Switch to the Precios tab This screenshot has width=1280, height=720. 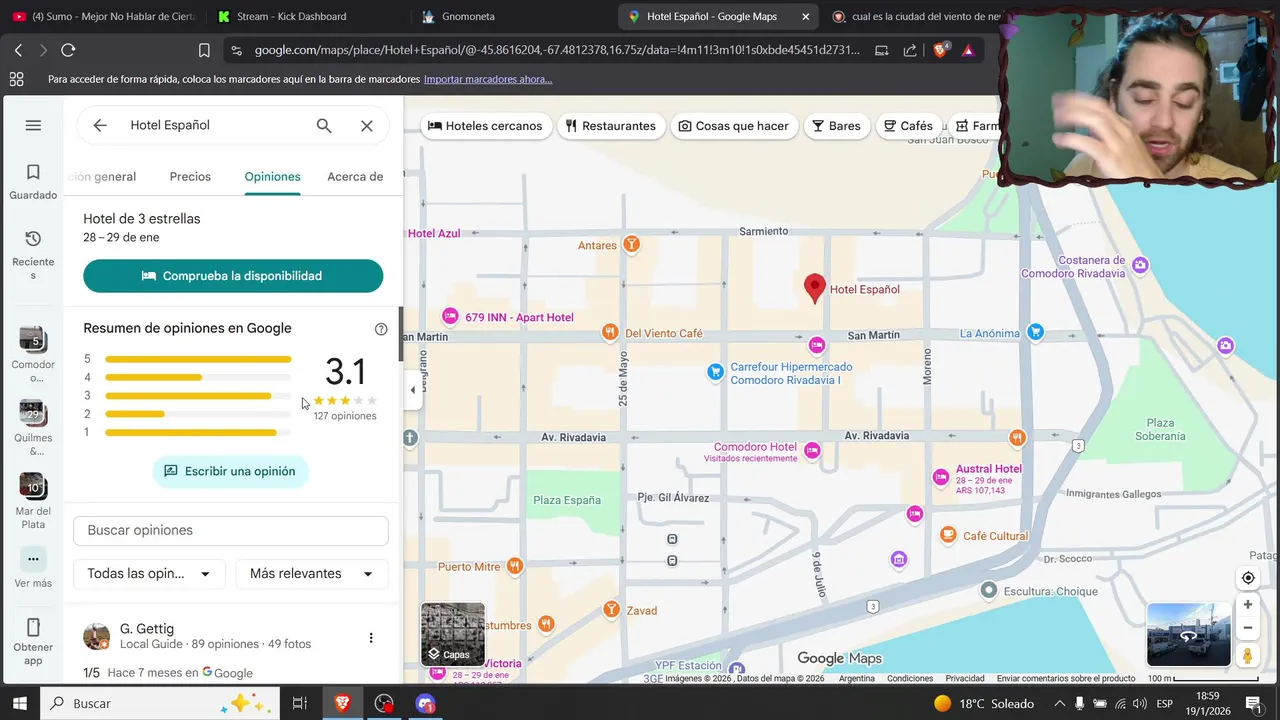pos(190,176)
